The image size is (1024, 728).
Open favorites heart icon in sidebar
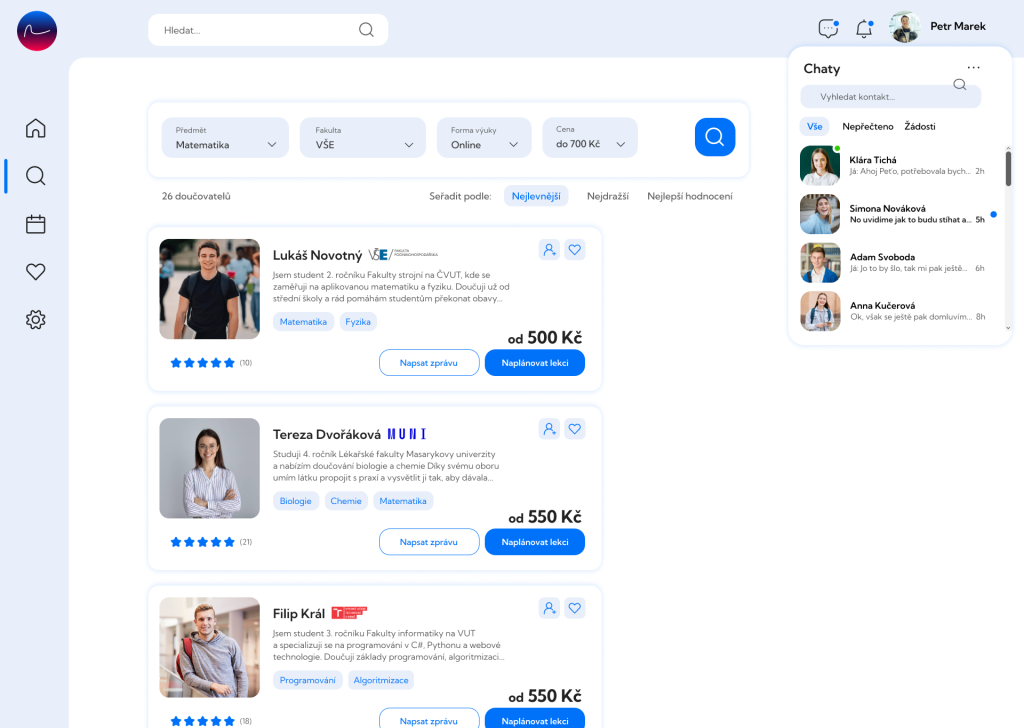[x=36, y=272]
